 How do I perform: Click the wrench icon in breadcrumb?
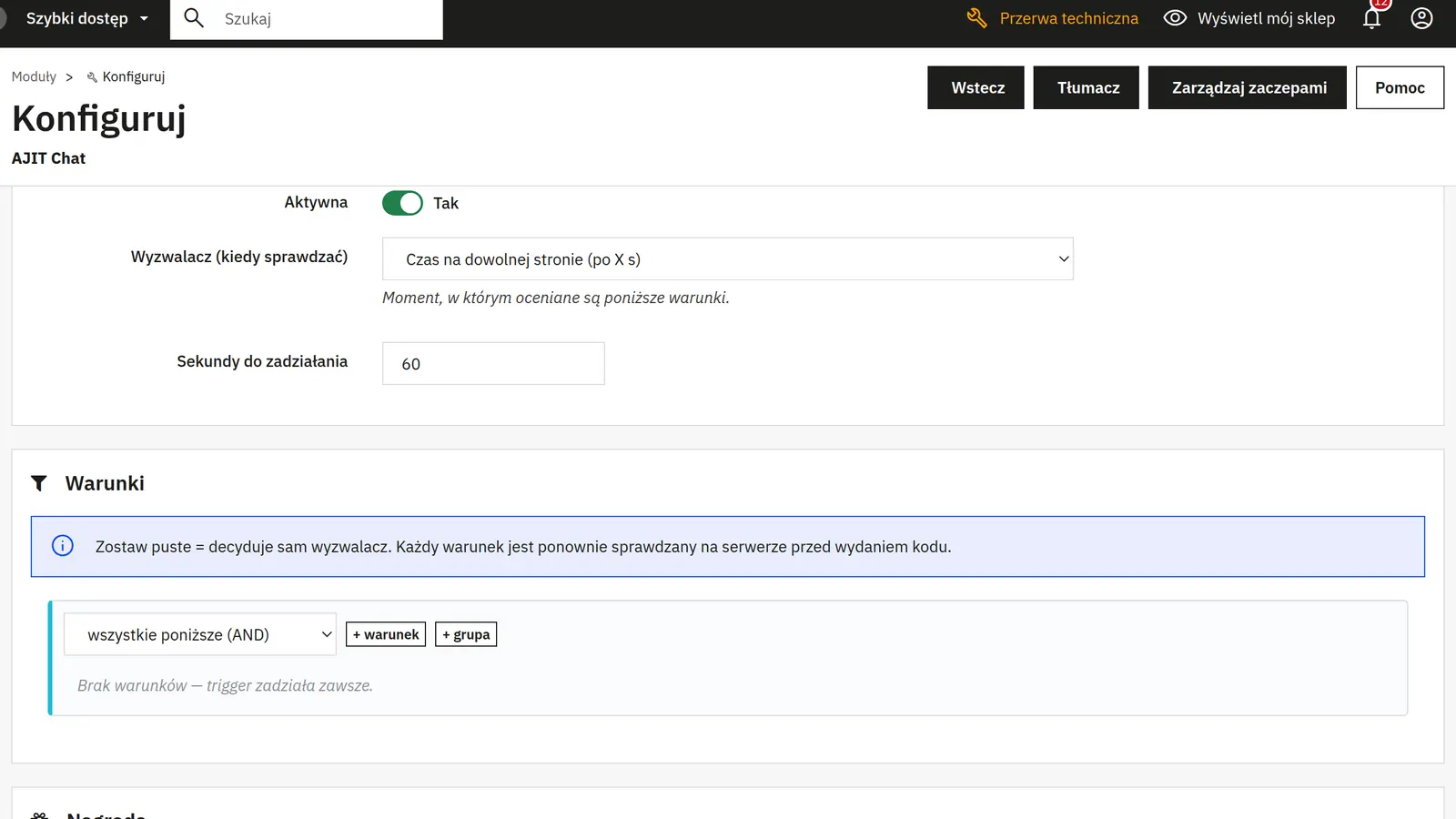[92, 77]
